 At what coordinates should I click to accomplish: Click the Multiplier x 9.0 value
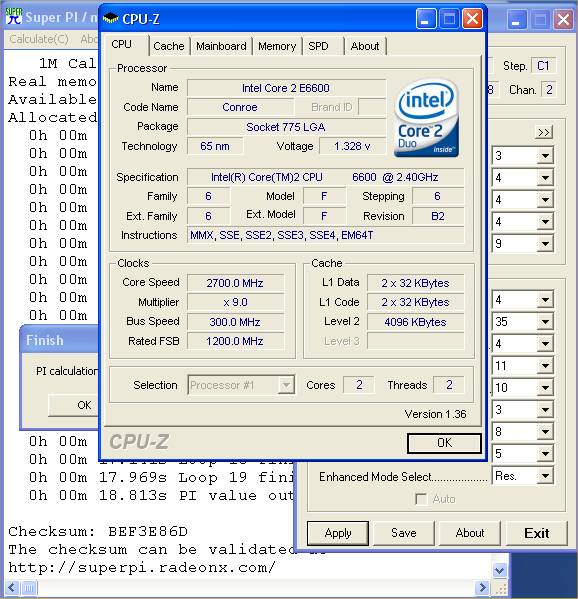click(235, 302)
